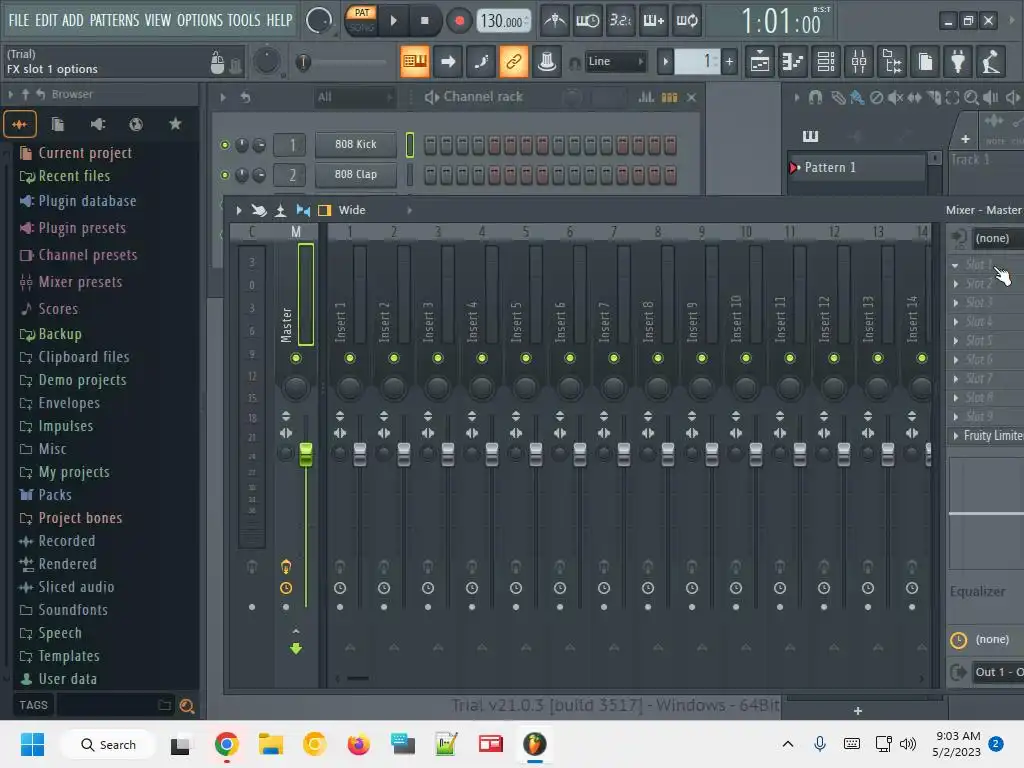Mute the 808 Clap channel
The image size is (1024, 768).
point(225,175)
